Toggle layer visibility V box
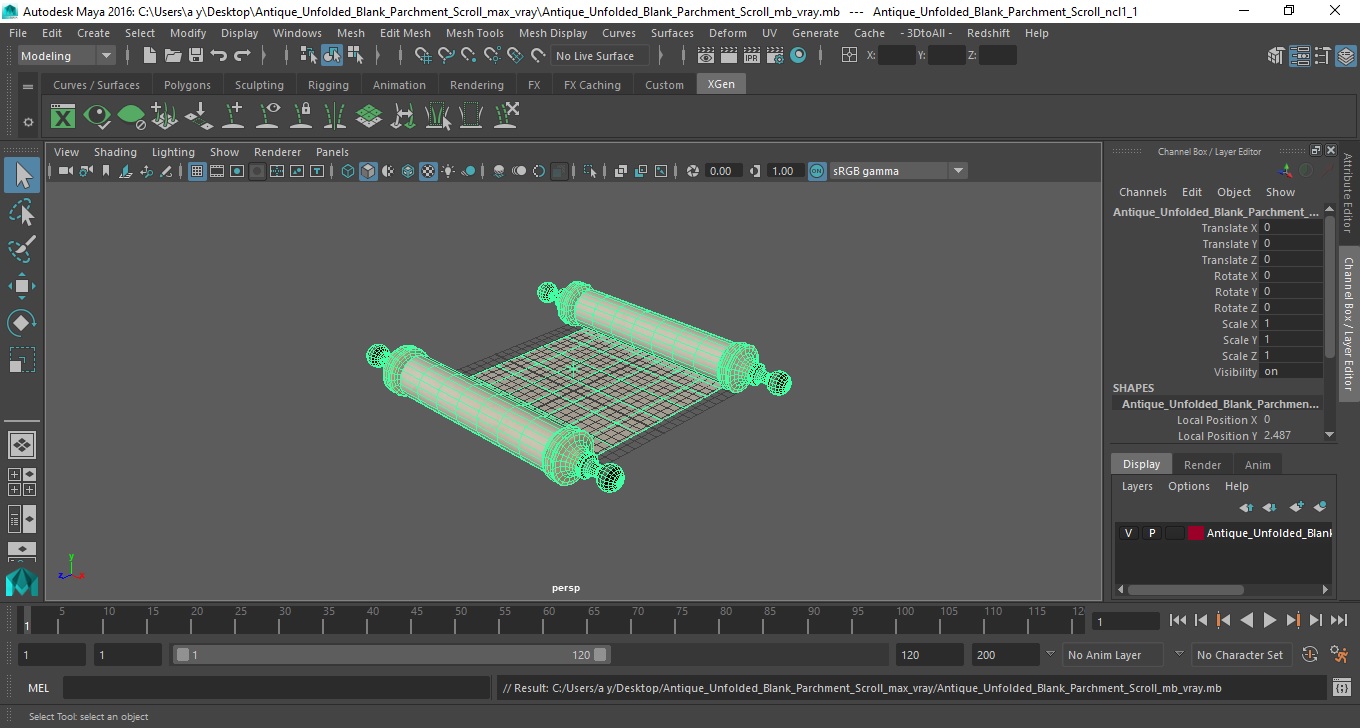This screenshot has height=728, width=1360. point(1128,533)
